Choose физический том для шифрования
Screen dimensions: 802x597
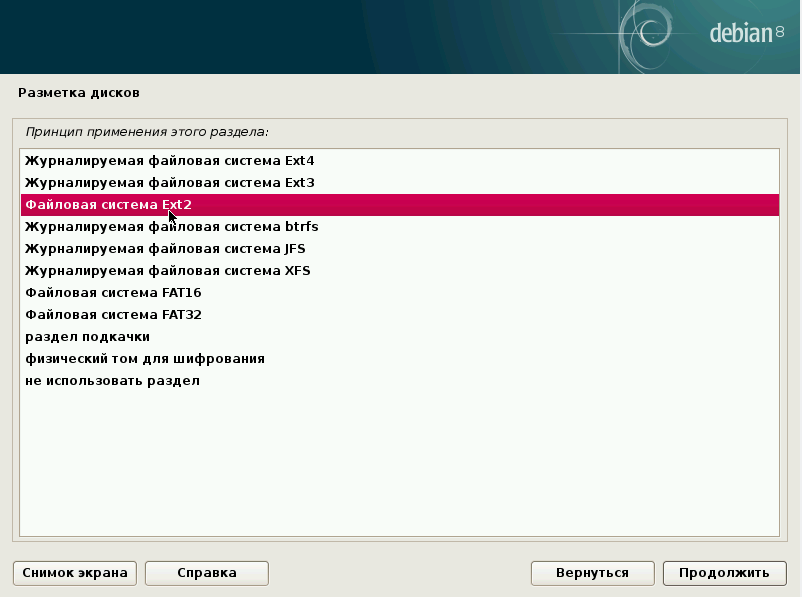pyautogui.click(x=145, y=359)
